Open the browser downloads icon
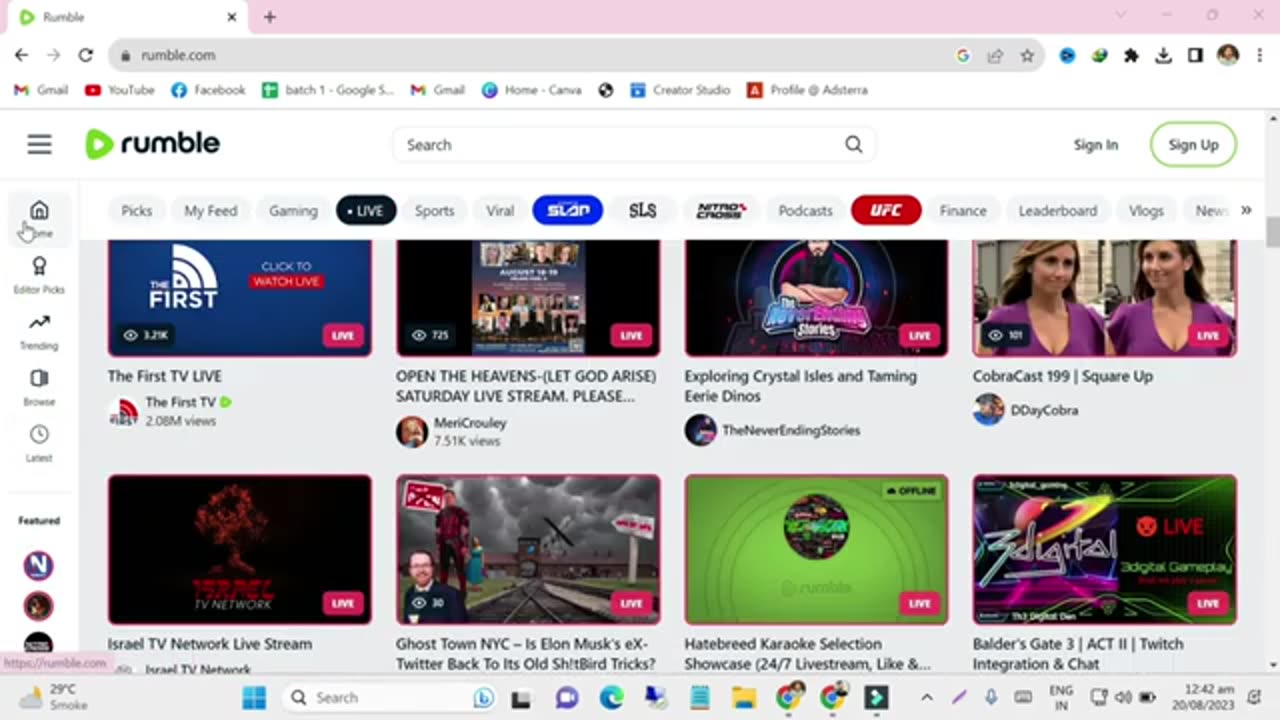1280x720 pixels. coord(1163,56)
